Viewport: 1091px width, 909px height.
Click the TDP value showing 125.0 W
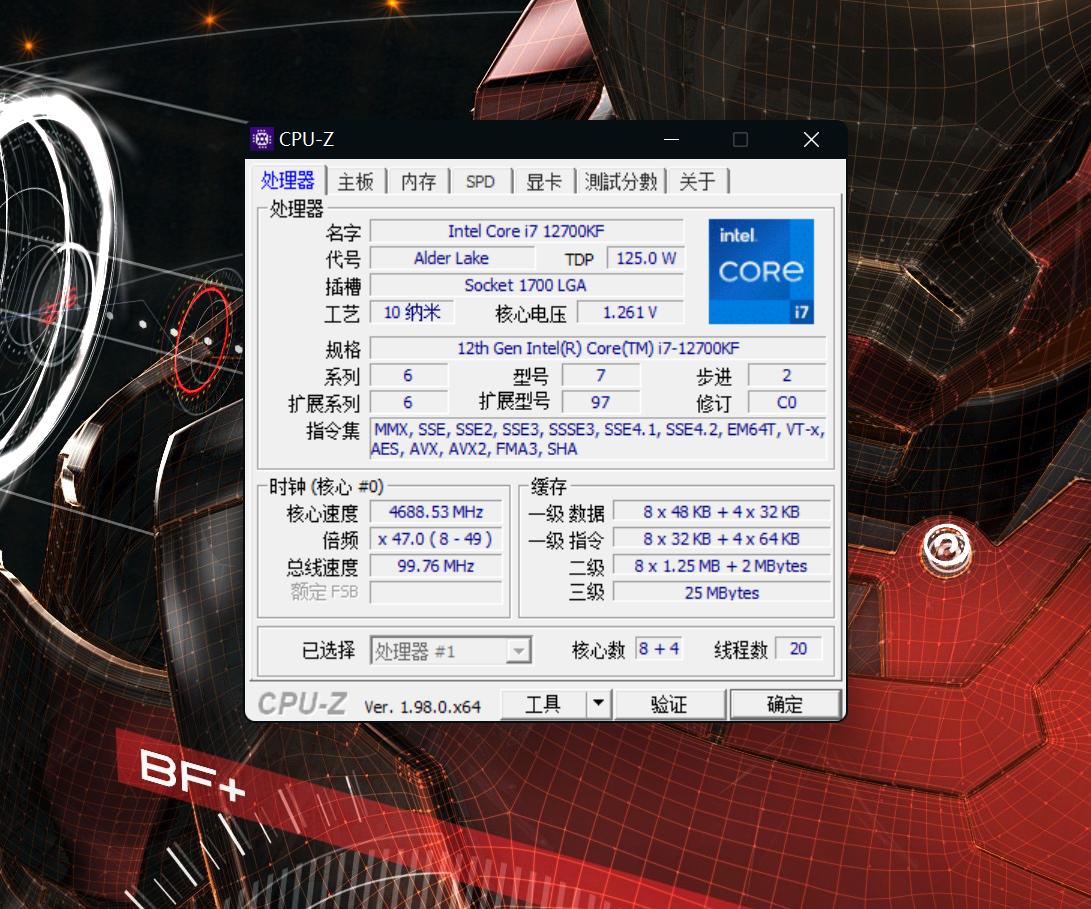click(645, 258)
